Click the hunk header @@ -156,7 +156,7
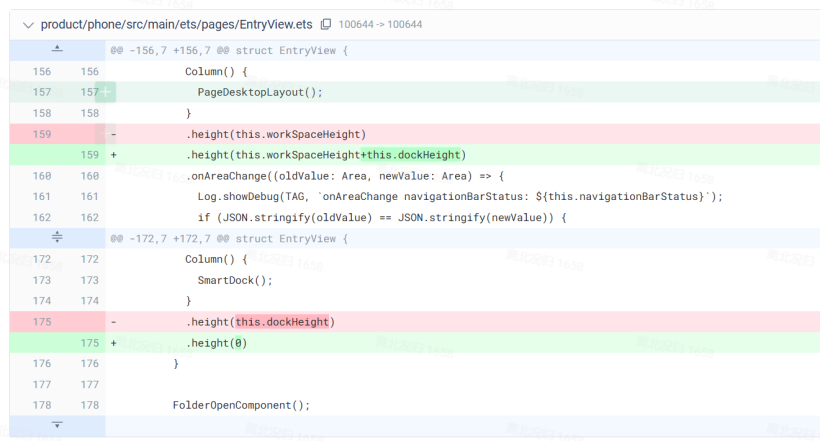The height and width of the screenshot is (441, 820). [229, 50]
